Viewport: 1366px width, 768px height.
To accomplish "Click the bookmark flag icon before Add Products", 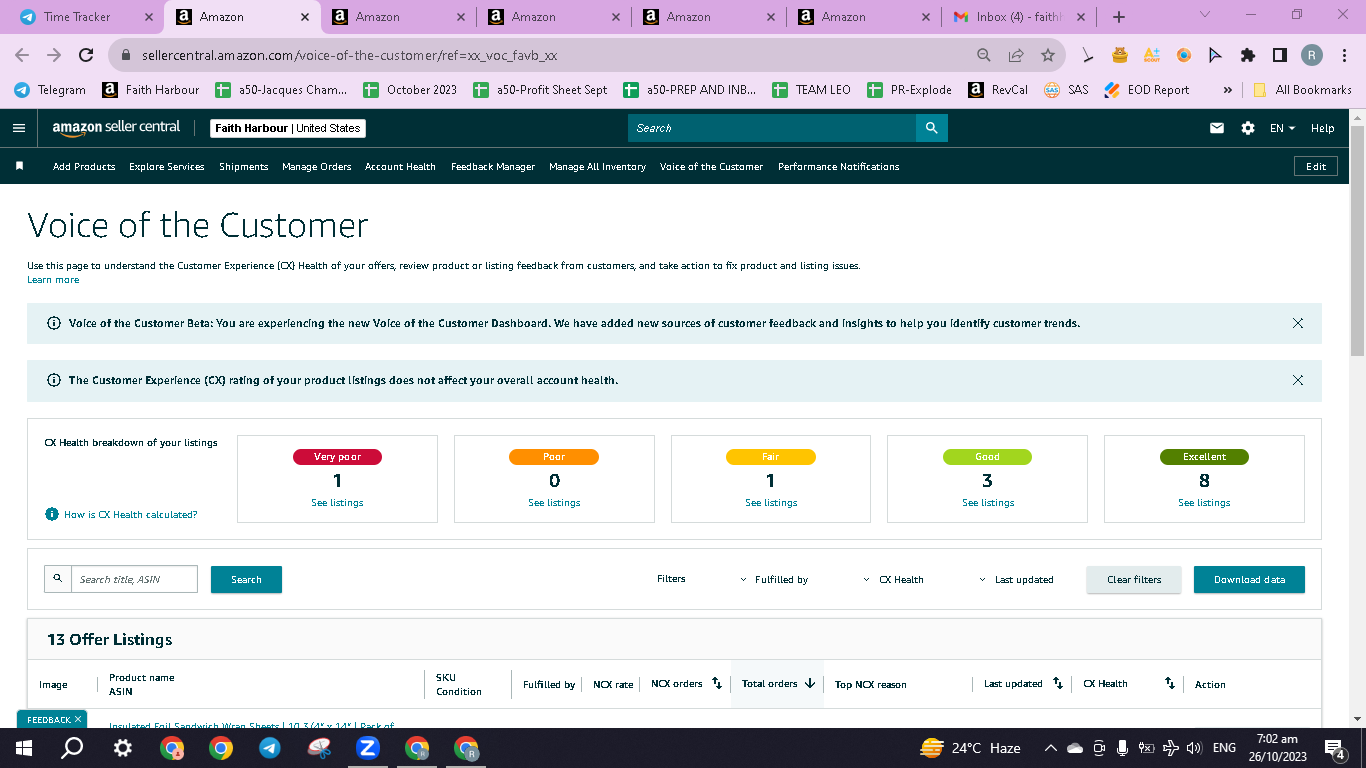I will [19, 166].
